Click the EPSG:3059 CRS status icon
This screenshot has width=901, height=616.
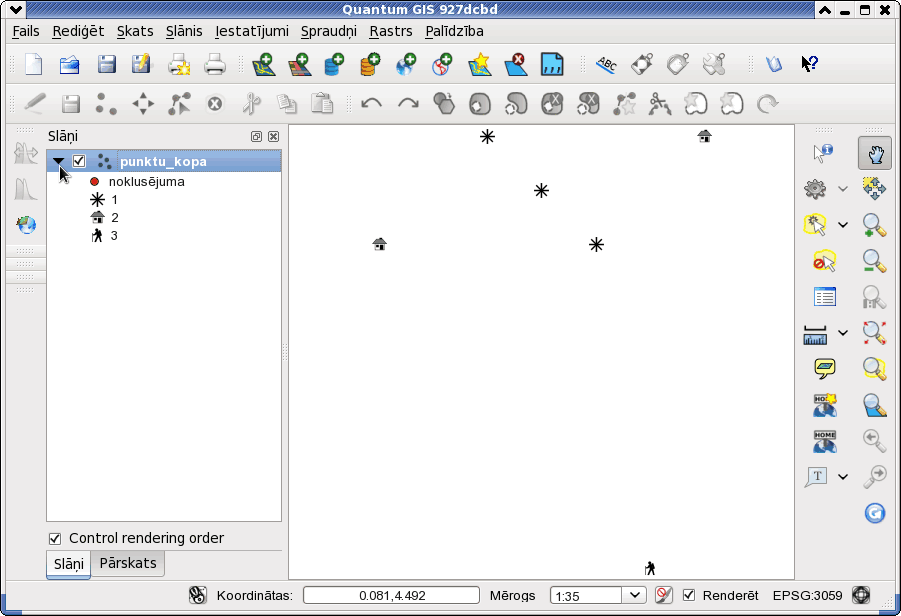(861, 595)
